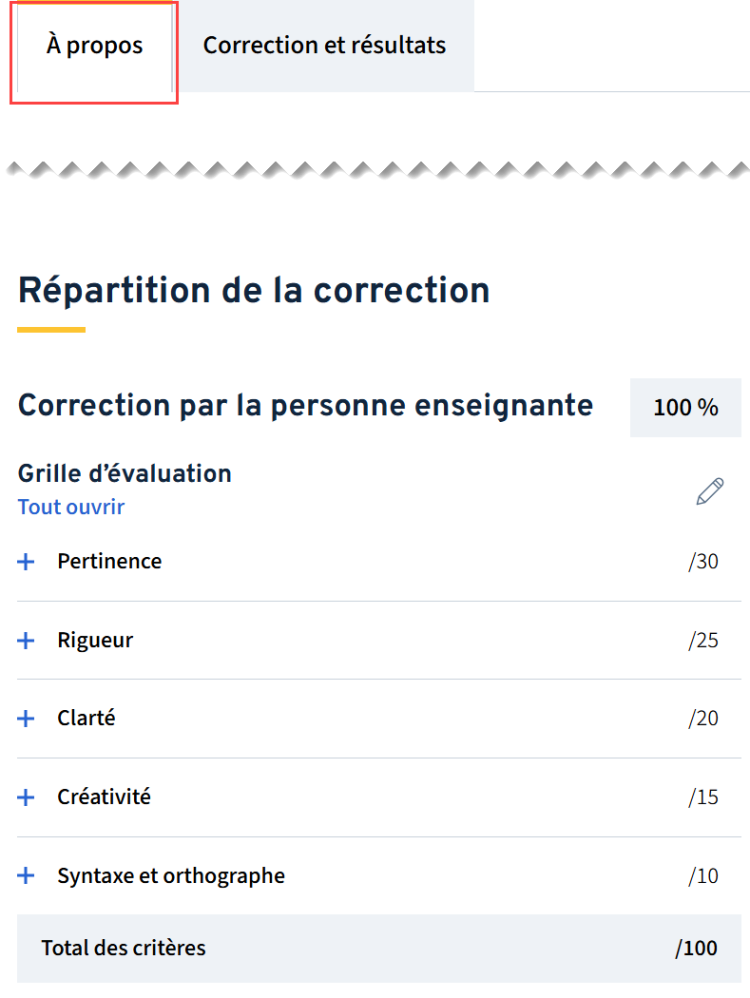Screen dimensions: 750x998
Task: Click the plus icon beside Rigueur
Action: (x=26, y=641)
